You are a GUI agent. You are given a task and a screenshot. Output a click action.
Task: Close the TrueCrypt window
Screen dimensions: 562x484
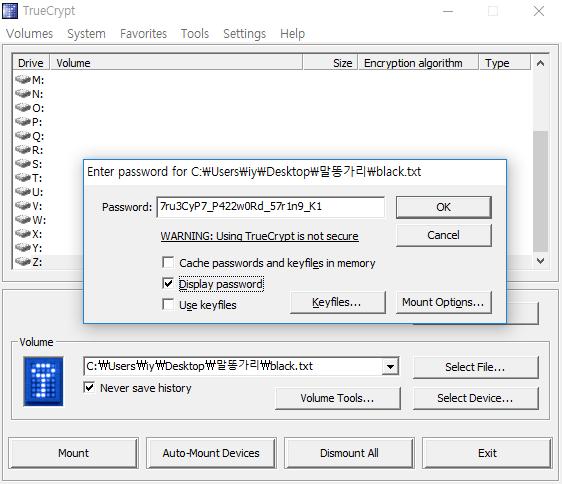click(539, 11)
